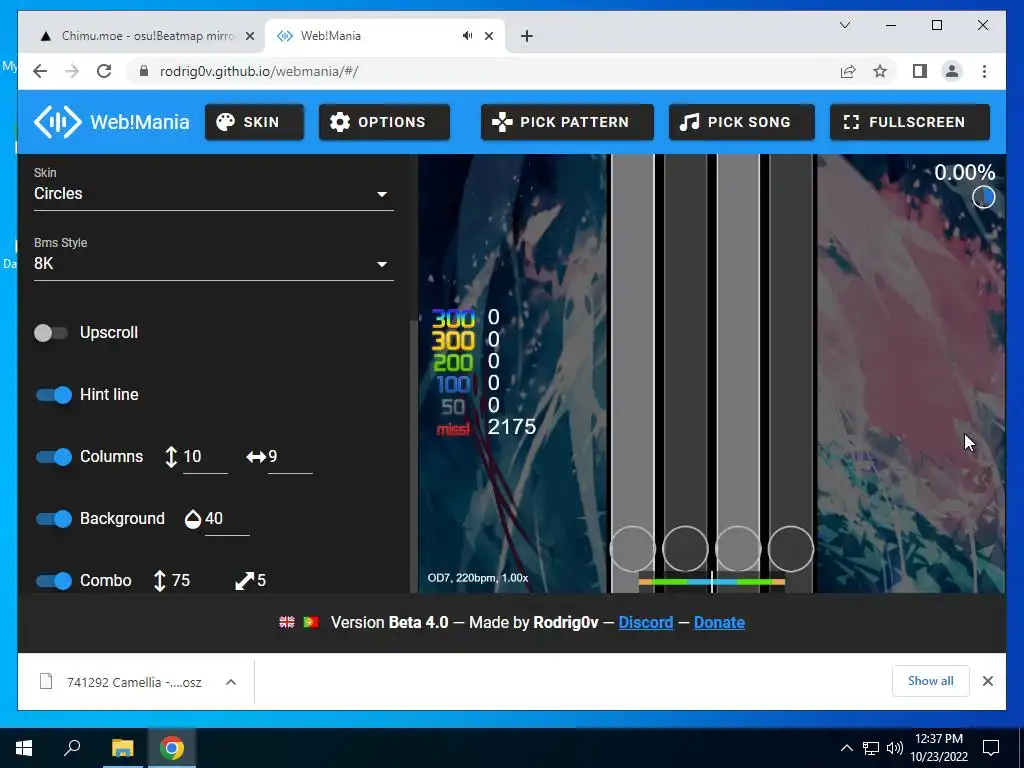This screenshot has width=1024, height=768.
Task: Open File Explorer from taskbar
Action: tap(122, 748)
